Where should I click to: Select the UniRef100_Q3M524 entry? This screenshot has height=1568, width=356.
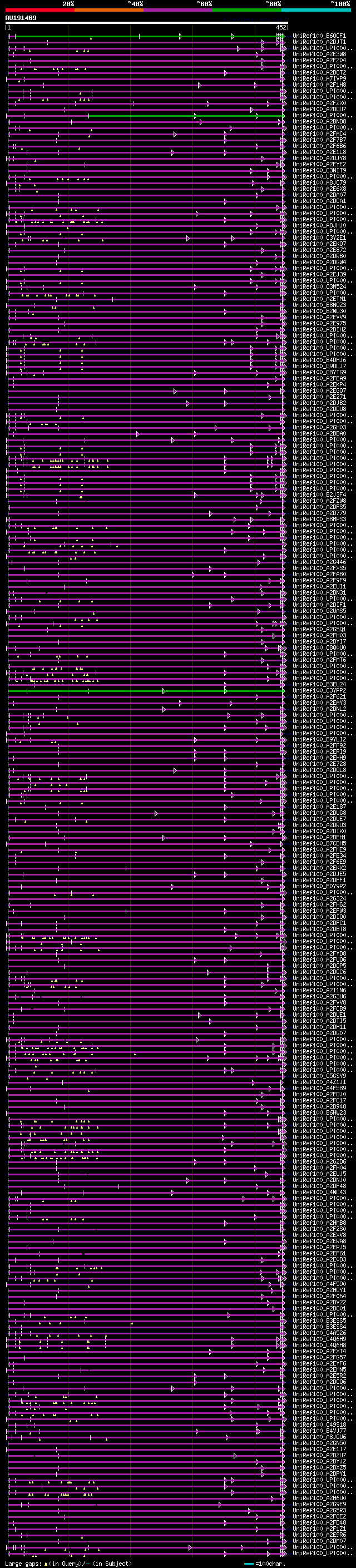click(x=319, y=286)
